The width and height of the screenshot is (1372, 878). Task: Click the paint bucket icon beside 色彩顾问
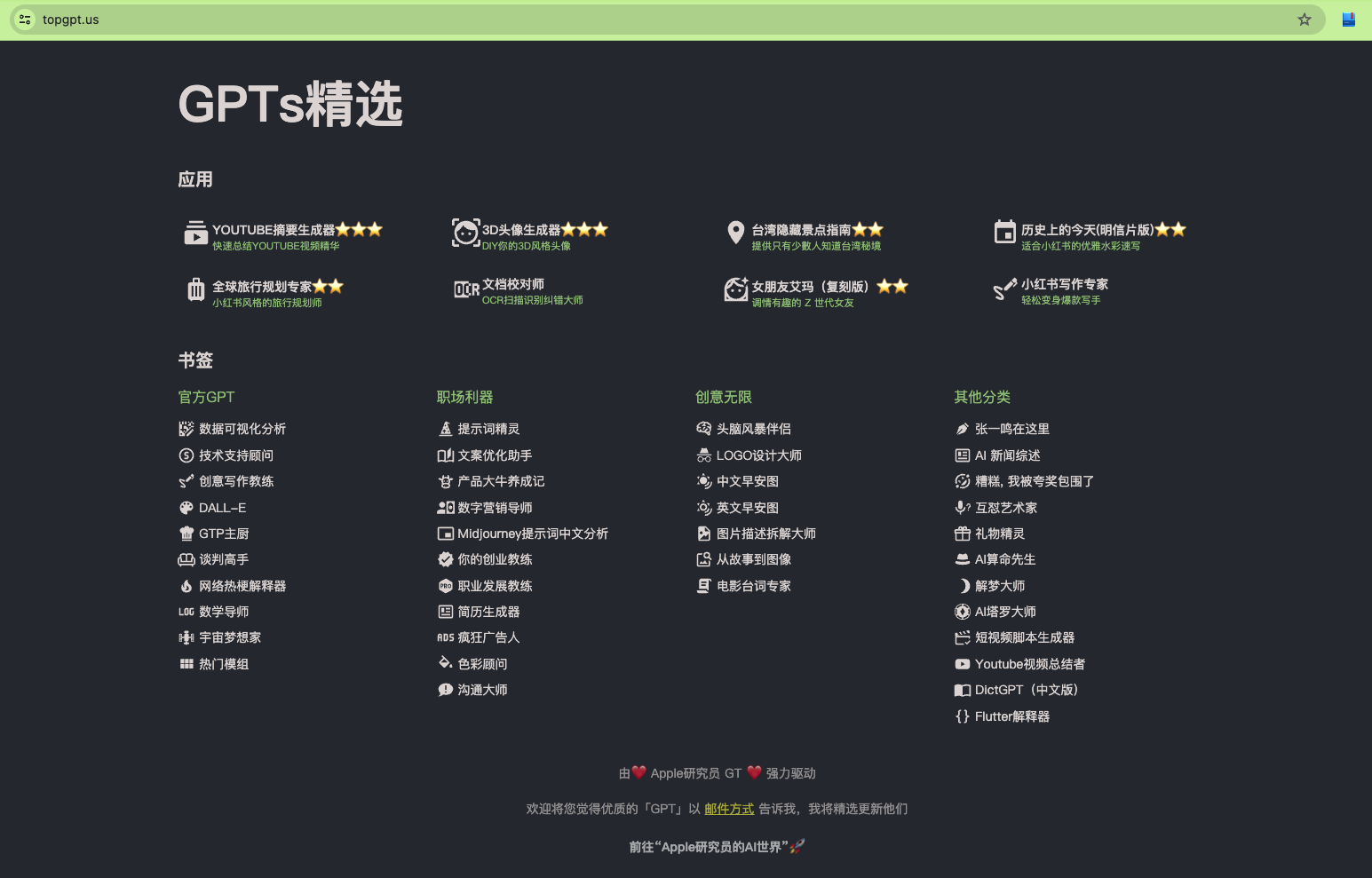click(446, 664)
